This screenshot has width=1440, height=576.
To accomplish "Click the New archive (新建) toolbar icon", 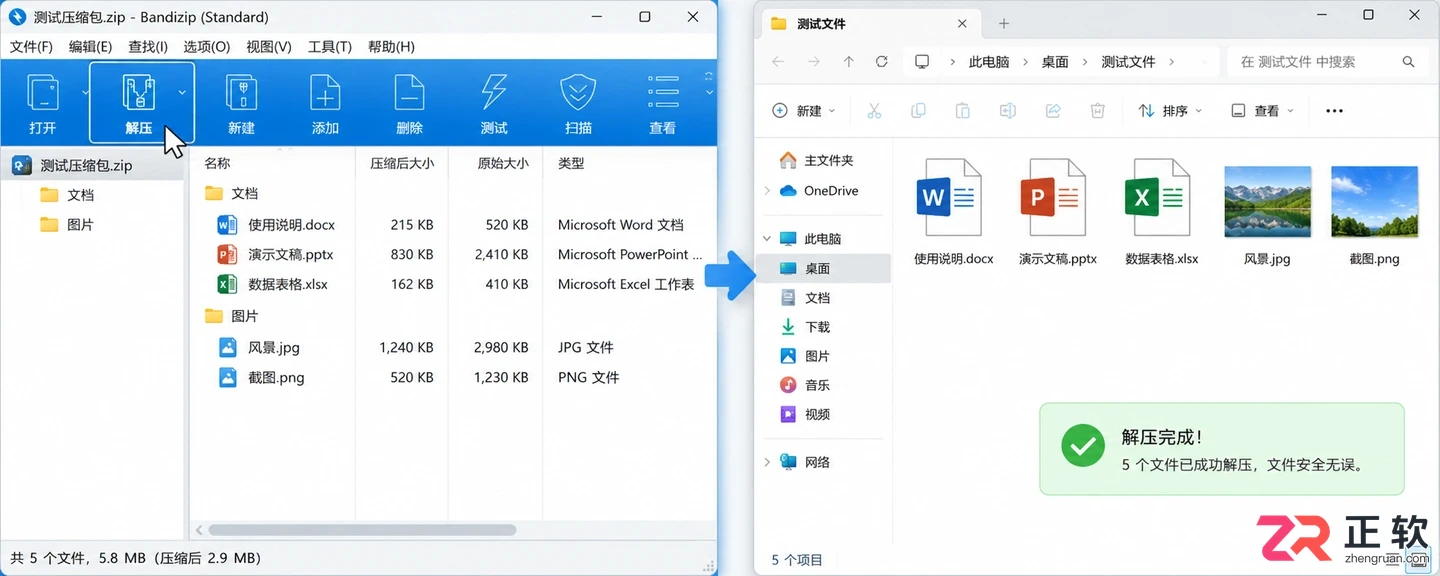I will click(x=241, y=93).
